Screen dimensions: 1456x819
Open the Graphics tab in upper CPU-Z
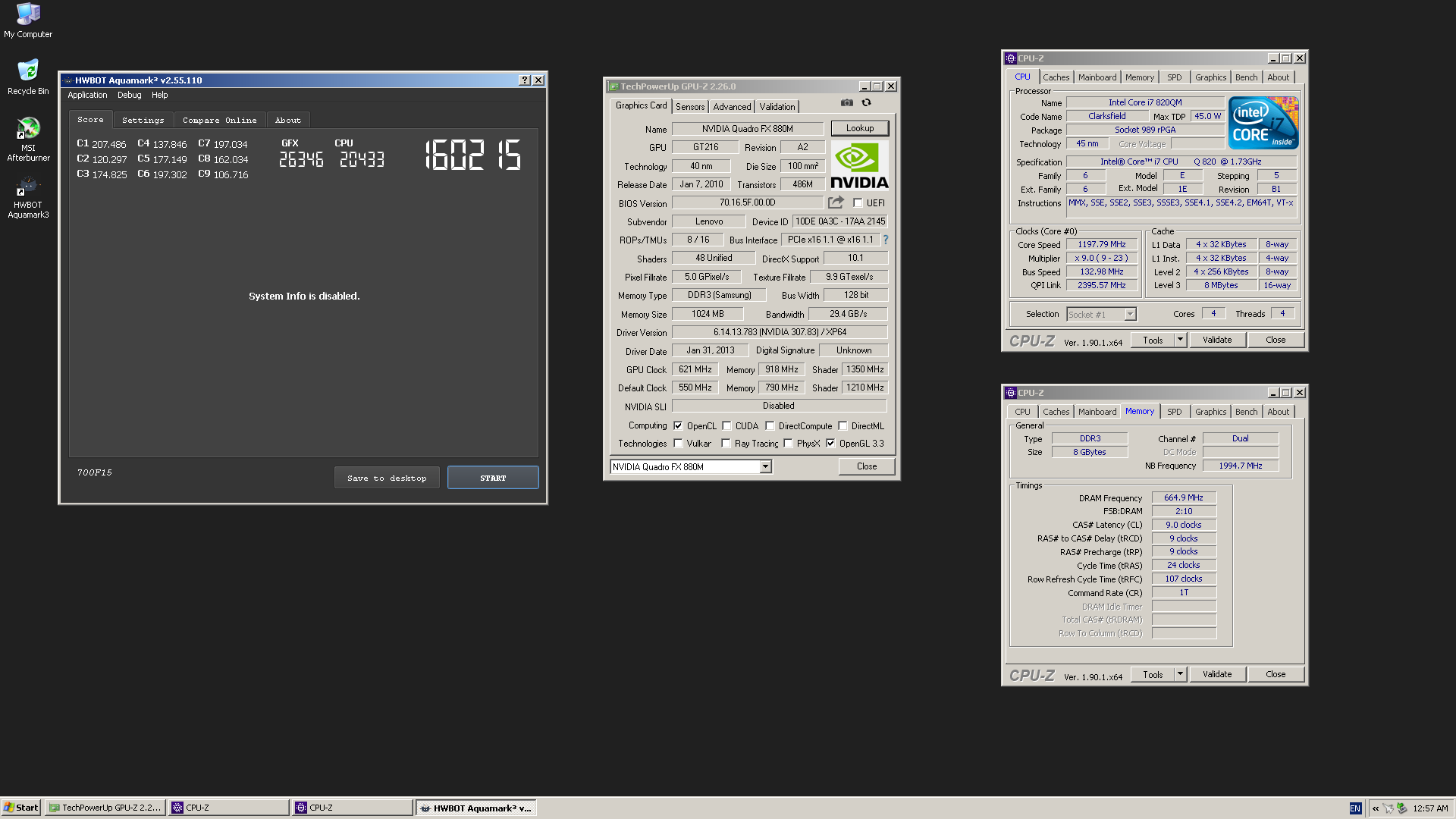coord(1210,77)
